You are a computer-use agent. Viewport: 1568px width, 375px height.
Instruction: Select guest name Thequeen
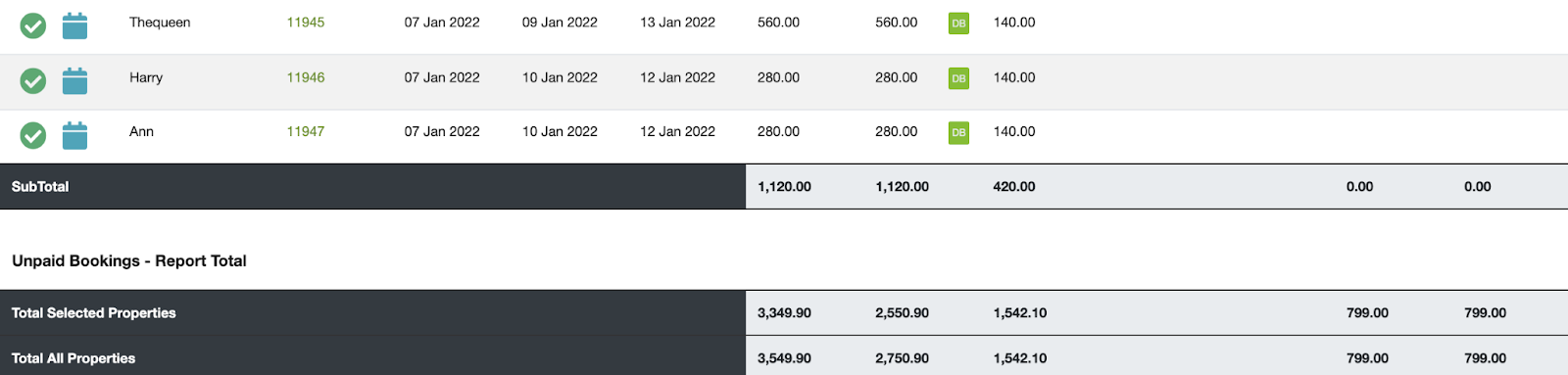160,23
